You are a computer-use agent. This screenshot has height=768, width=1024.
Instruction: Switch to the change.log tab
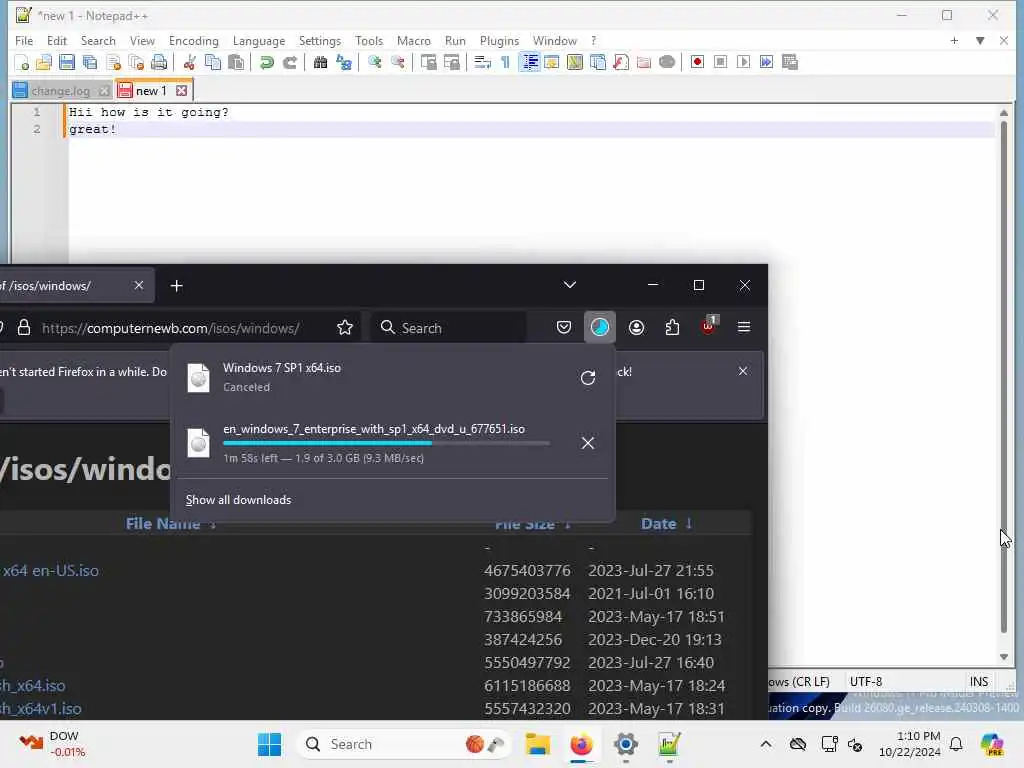(x=60, y=91)
